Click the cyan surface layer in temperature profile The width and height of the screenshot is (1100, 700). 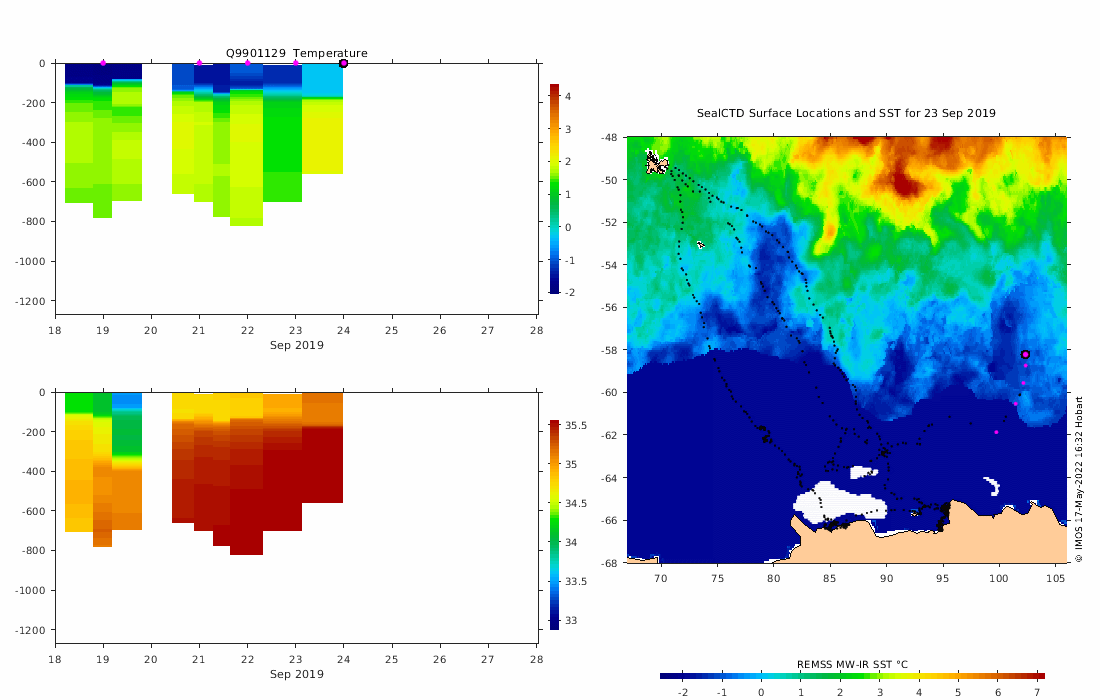tap(323, 81)
